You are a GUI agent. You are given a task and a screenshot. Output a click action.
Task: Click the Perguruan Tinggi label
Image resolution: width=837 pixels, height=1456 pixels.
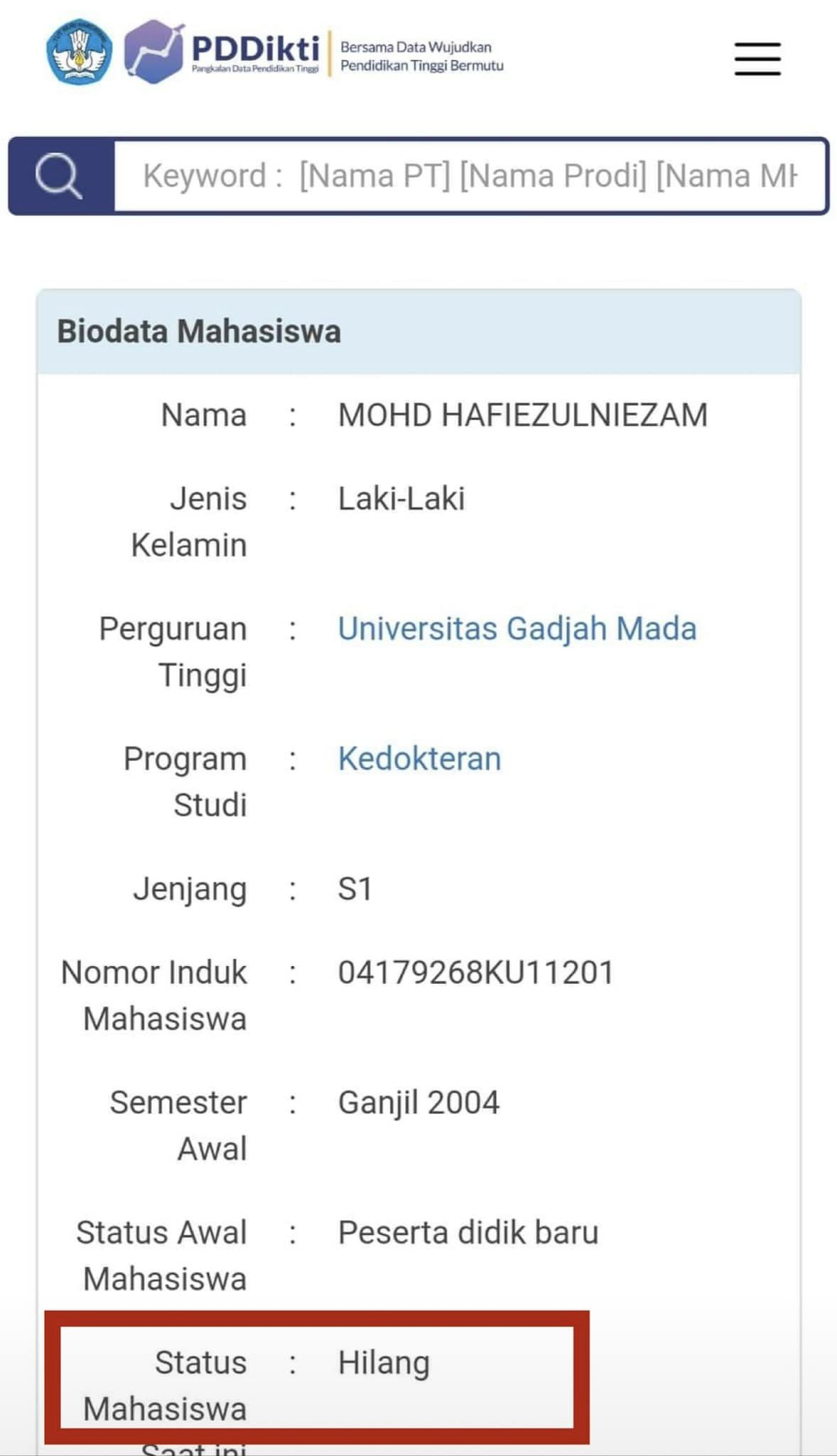point(173,653)
